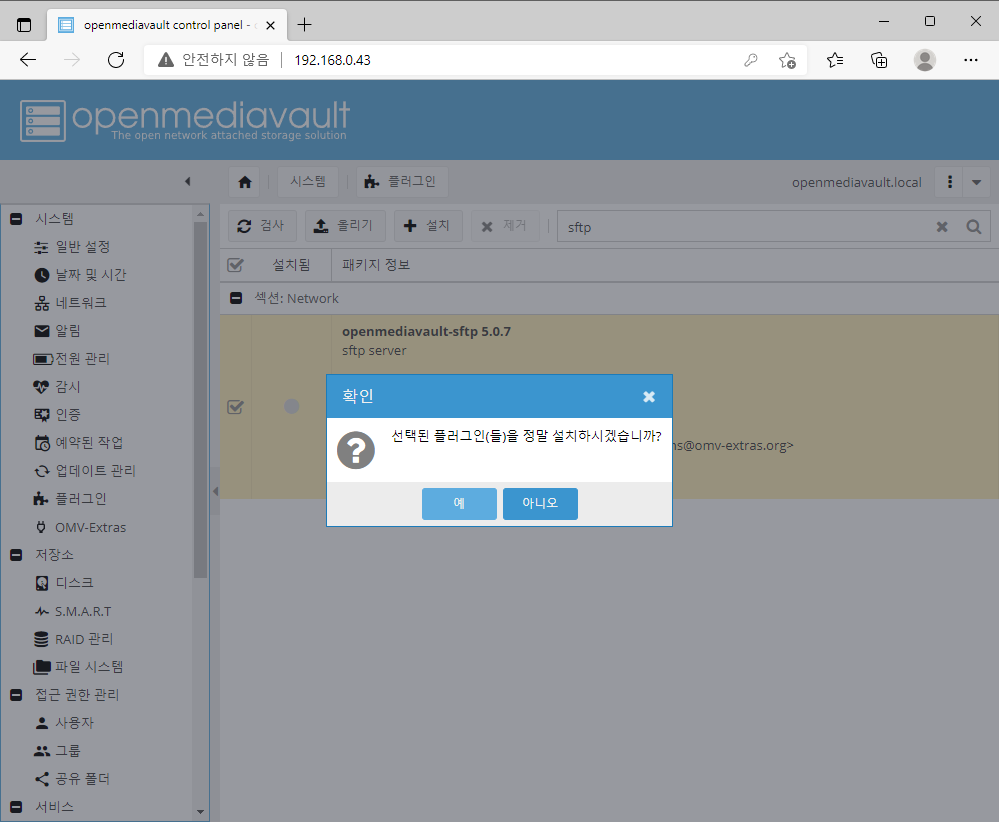This screenshot has height=822, width=999.
Task: Click the openmediavault logo
Action: (185, 120)
